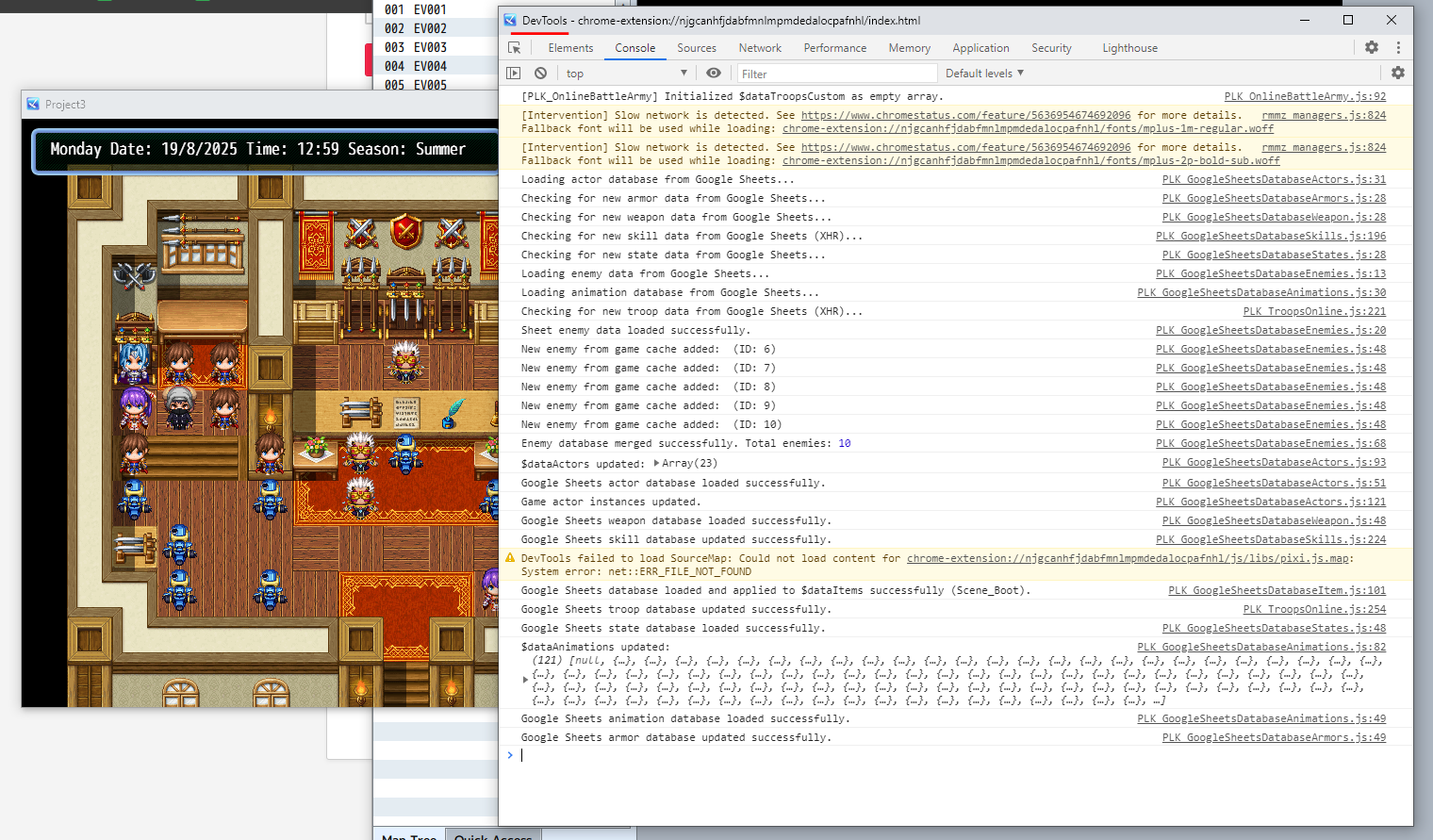Go to the Network tab
This screenshot has height=840, width=1433.
[x=760, y=48]
